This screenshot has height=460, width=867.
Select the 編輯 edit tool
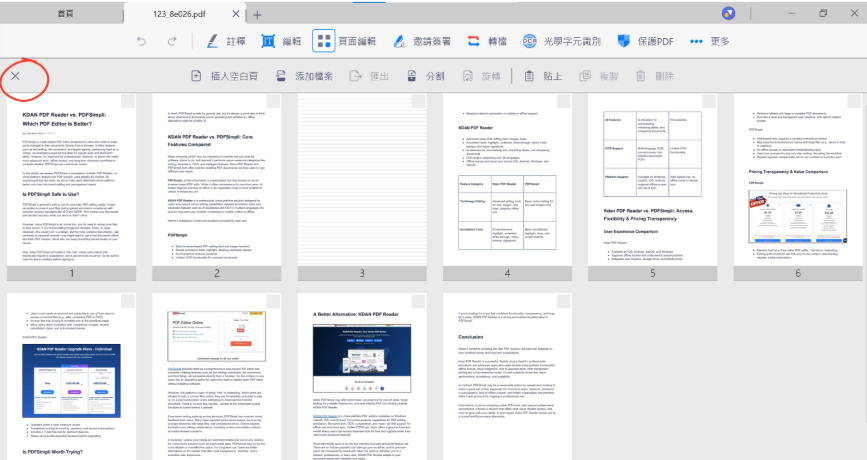(x=281, y=41)
